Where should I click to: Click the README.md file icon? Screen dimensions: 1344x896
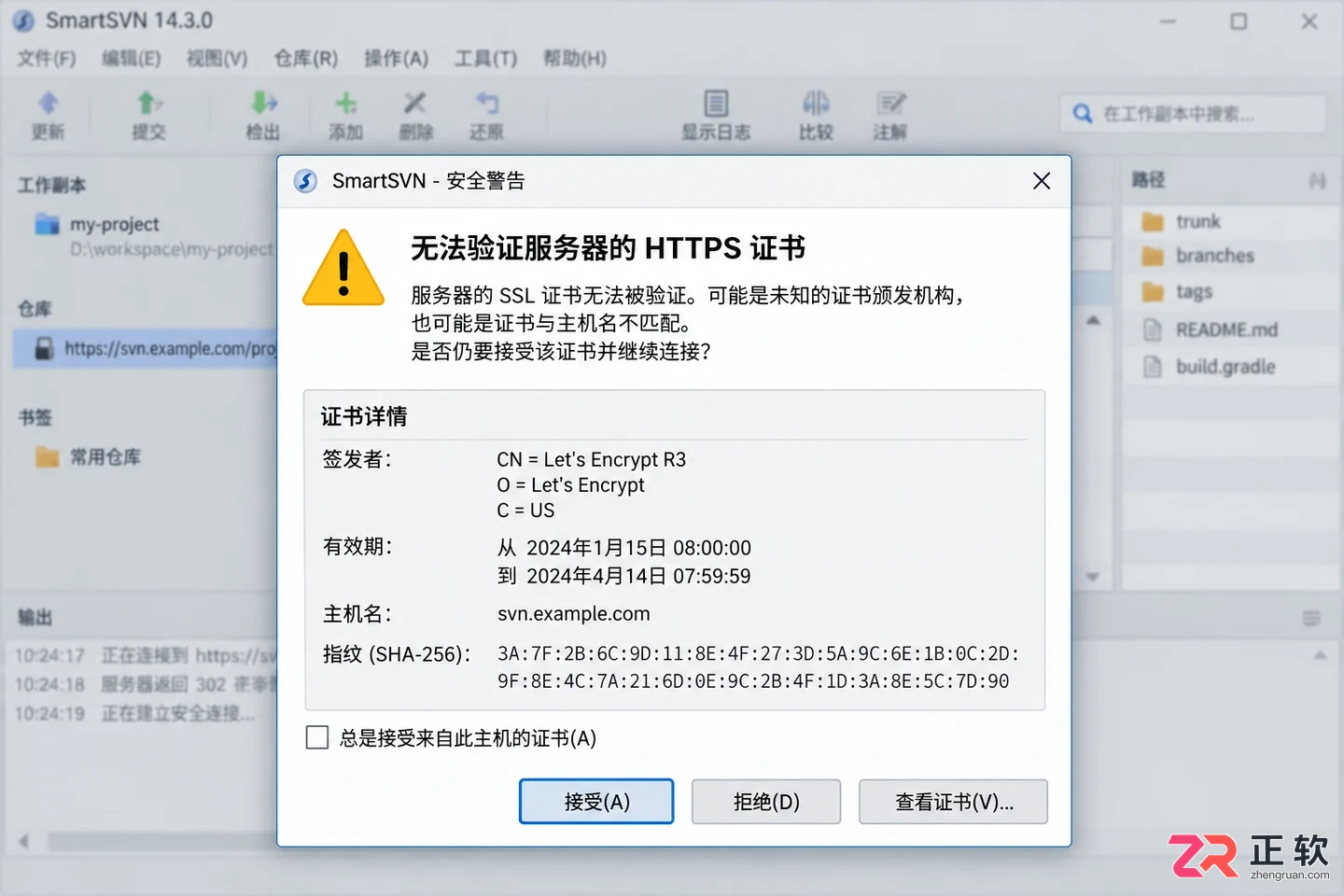click(1154, 329)
